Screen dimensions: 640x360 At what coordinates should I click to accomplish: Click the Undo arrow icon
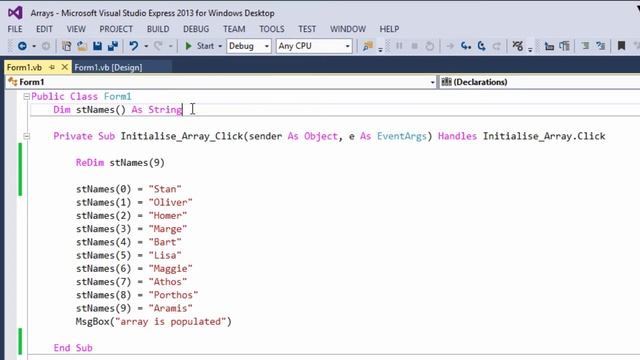click(133, 46)
